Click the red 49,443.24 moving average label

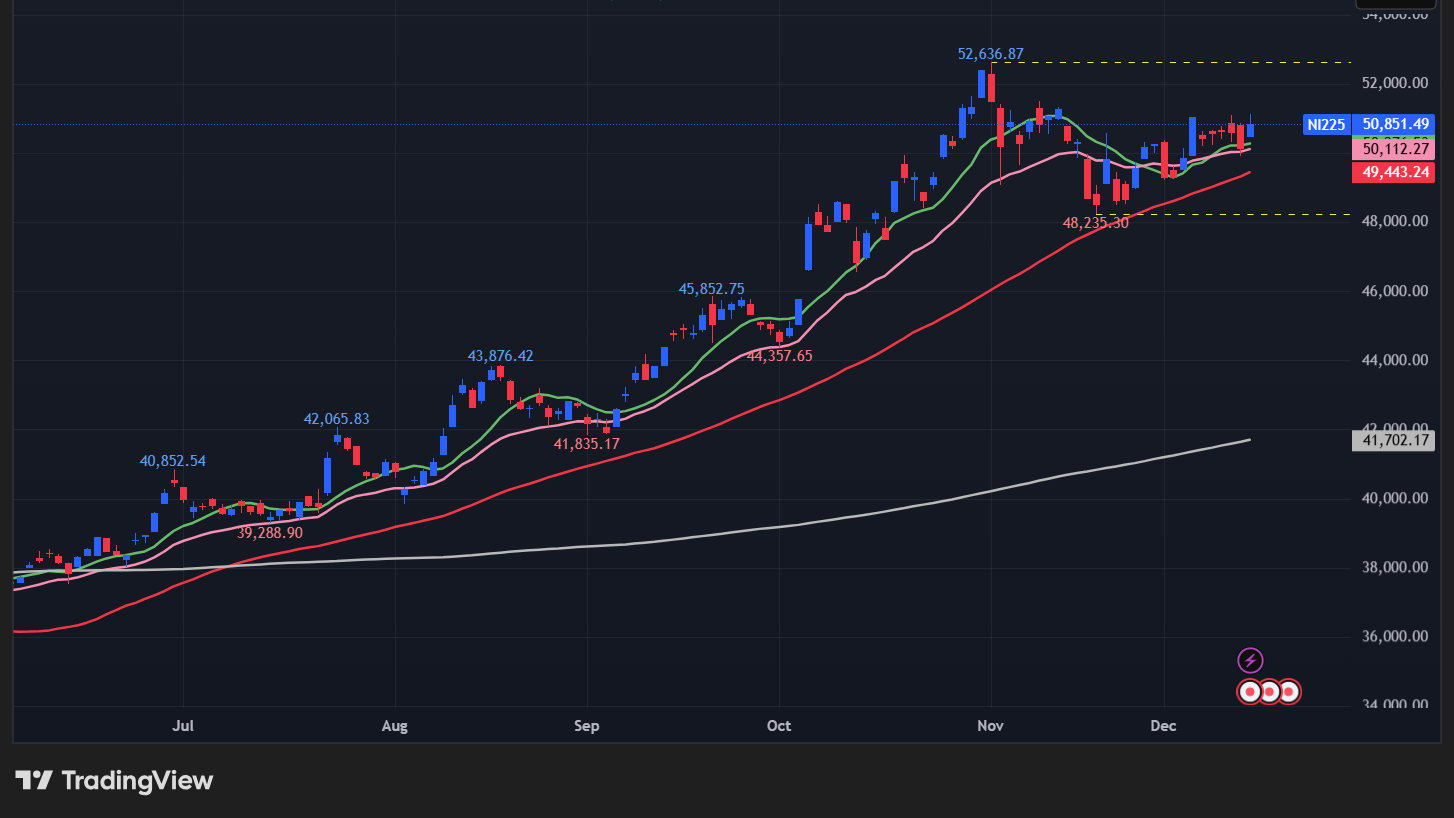(1394, 171)
